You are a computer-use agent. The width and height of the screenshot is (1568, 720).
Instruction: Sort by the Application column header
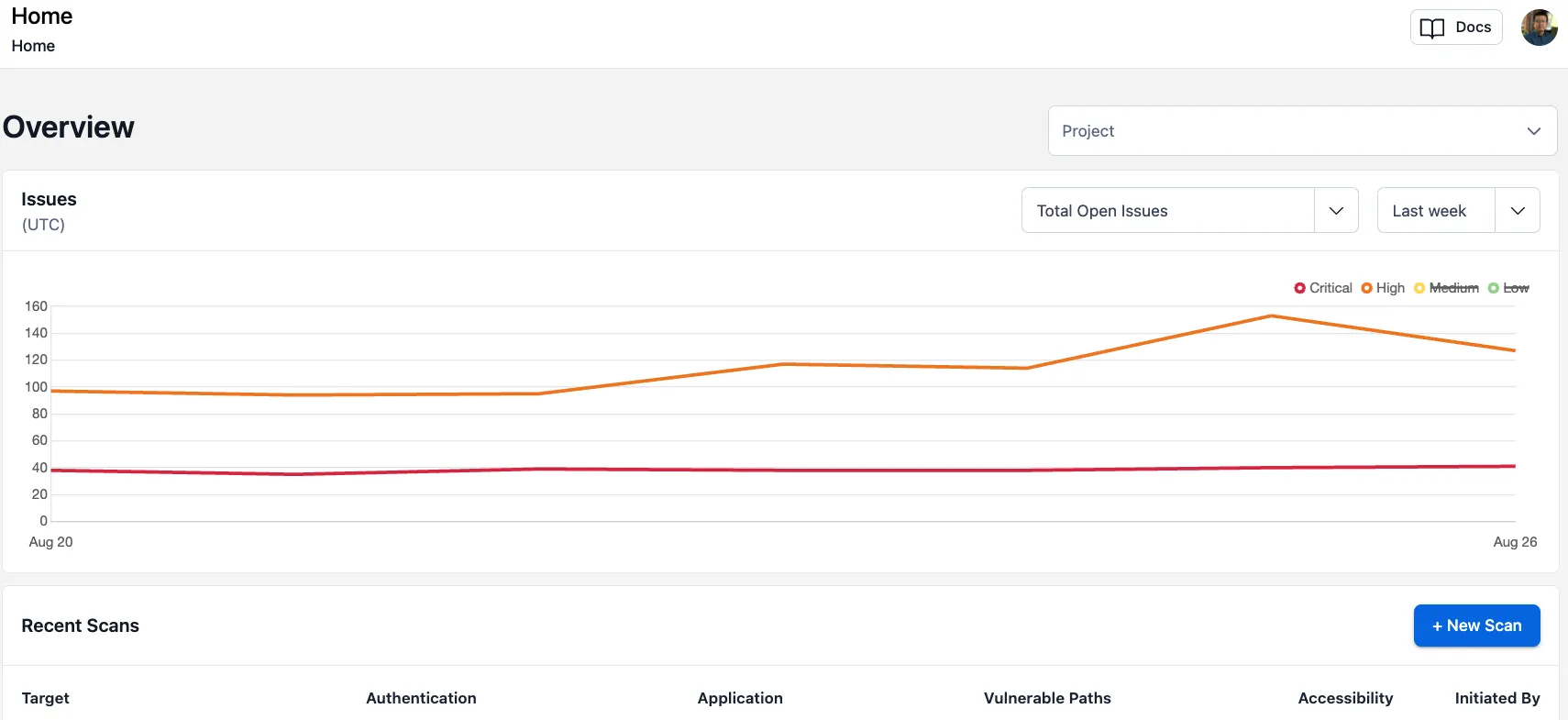(x=740, y=698)
